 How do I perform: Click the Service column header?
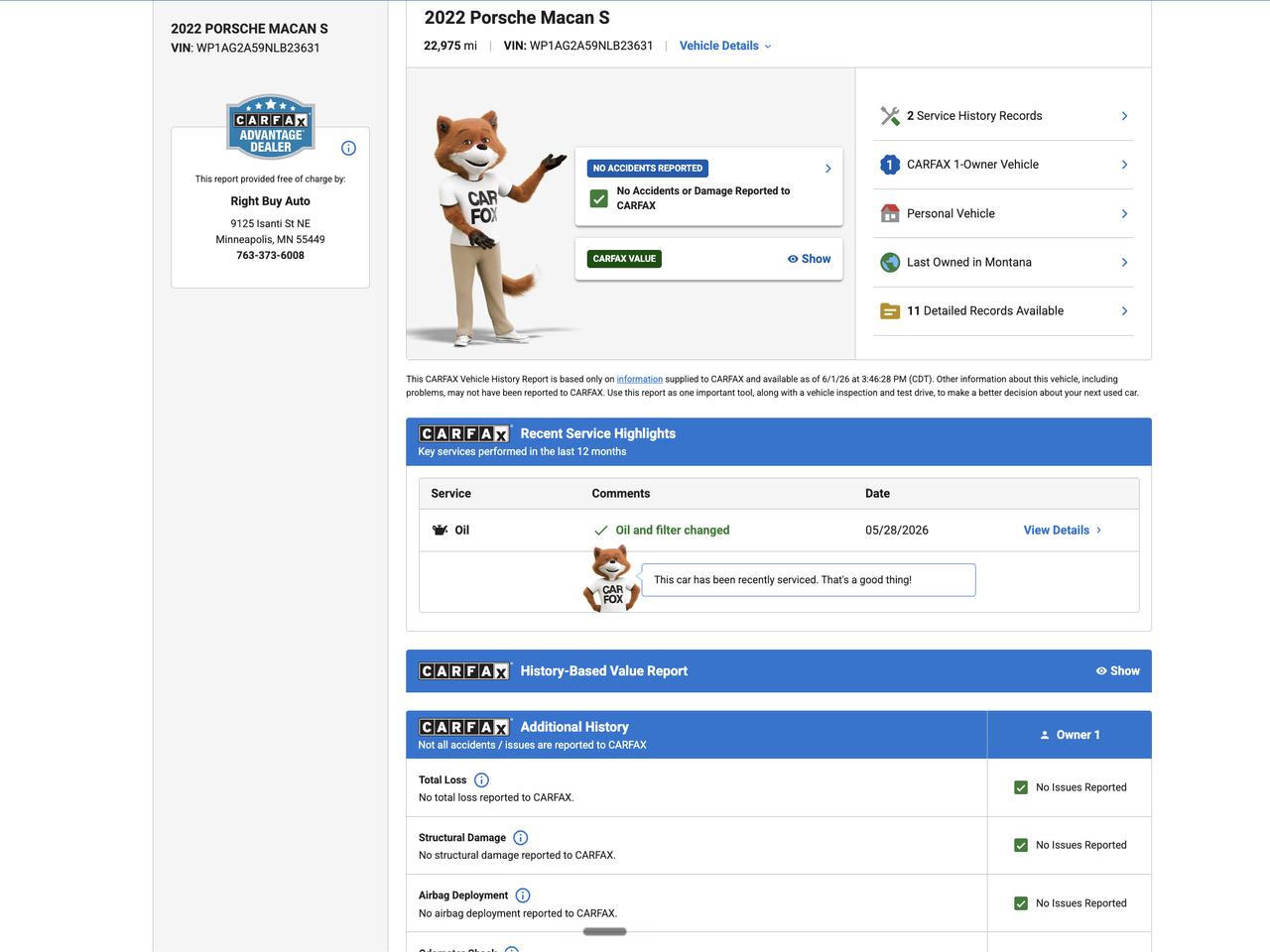pos(451,494)
